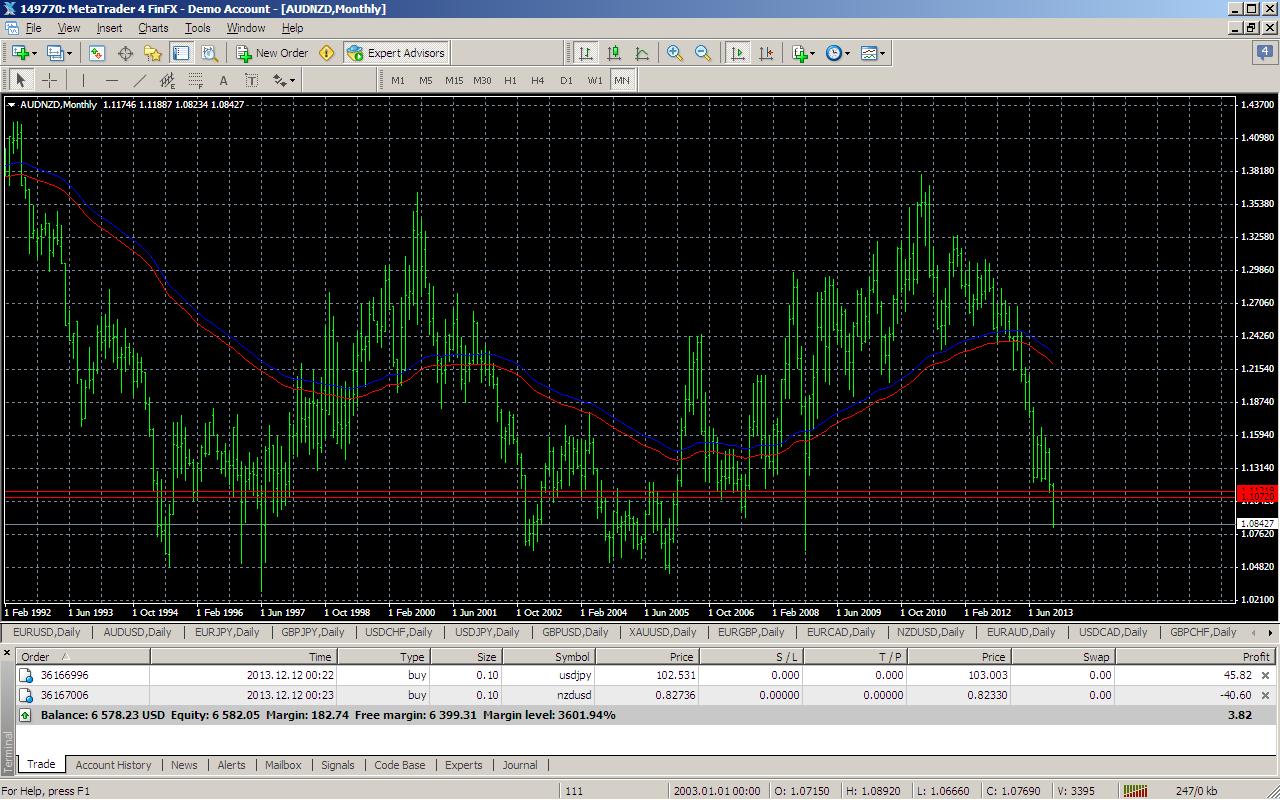
Task: Select the Text object tool
Action: (x=223, y=80)
